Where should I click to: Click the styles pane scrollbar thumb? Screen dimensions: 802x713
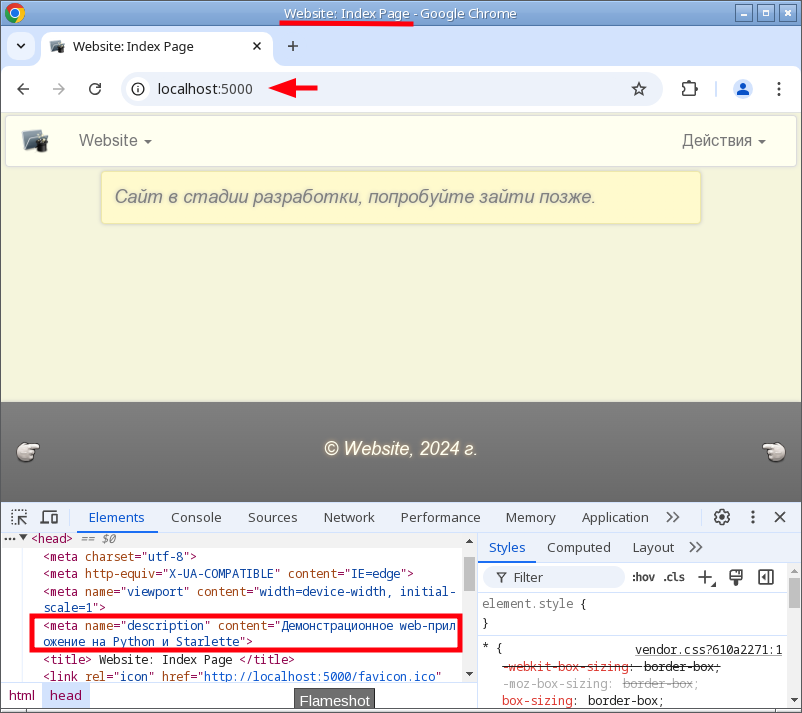click(794, 593)
